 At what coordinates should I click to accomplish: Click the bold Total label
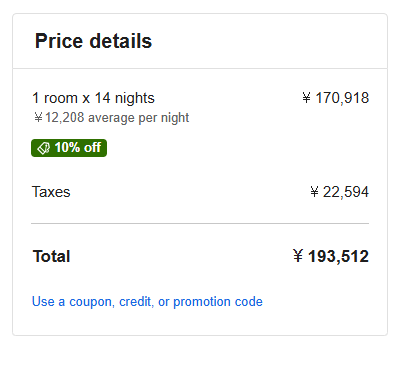[51, 256]
